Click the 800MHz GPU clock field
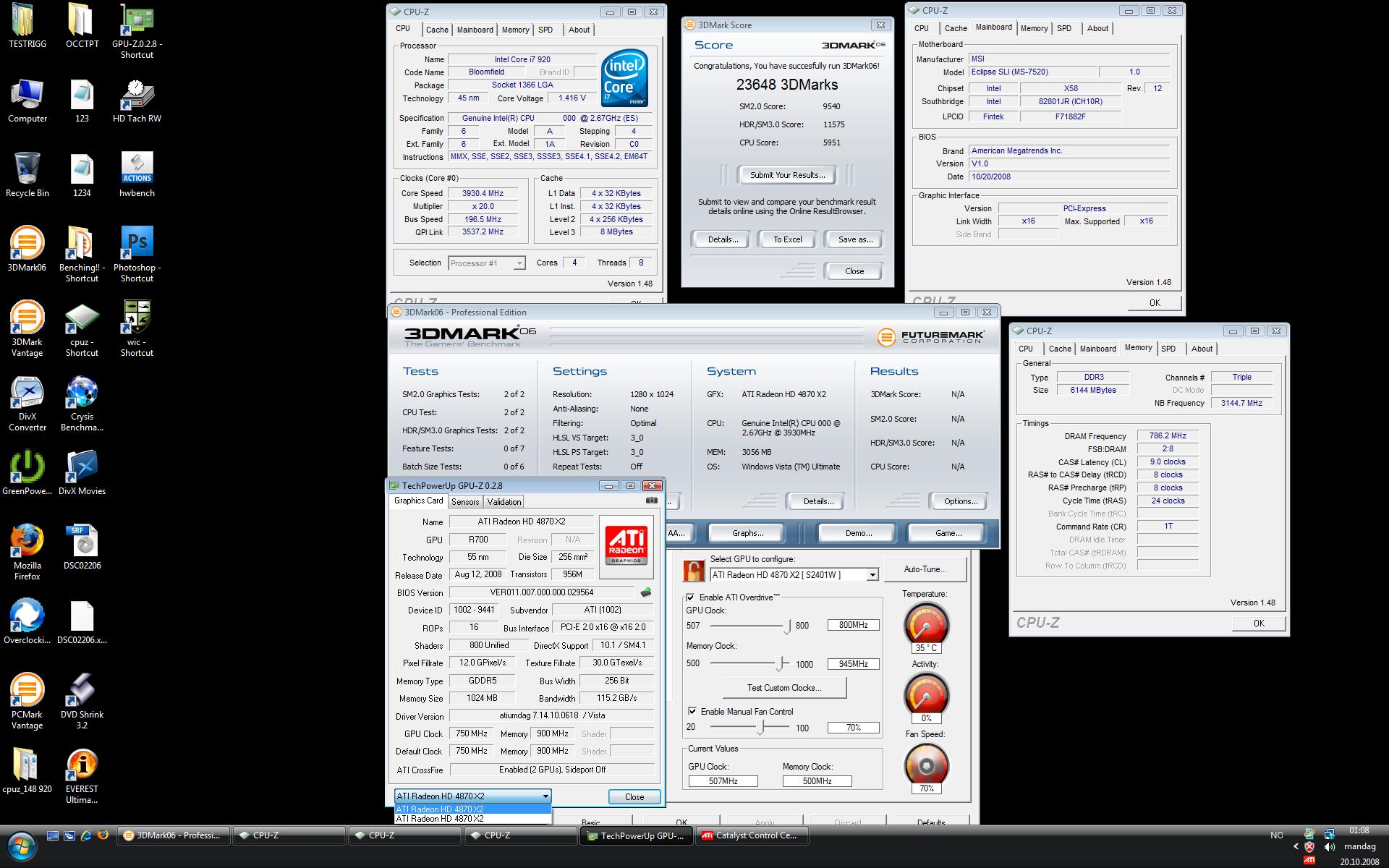 (x=854, y=625)
